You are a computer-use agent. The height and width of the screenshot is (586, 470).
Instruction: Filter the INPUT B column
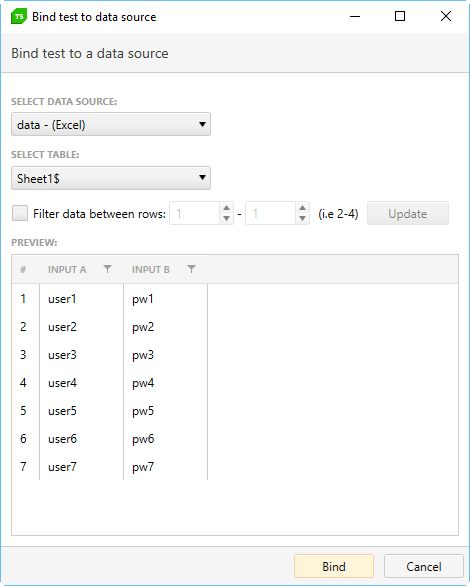(191, 269)
